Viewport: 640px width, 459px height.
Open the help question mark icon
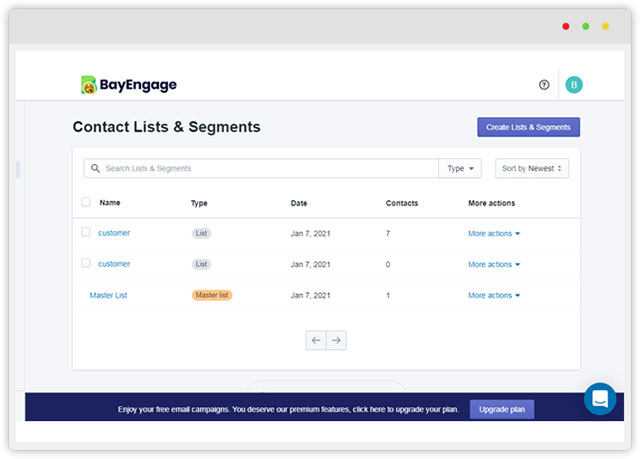pyautogui.click(x=544, y=85)
